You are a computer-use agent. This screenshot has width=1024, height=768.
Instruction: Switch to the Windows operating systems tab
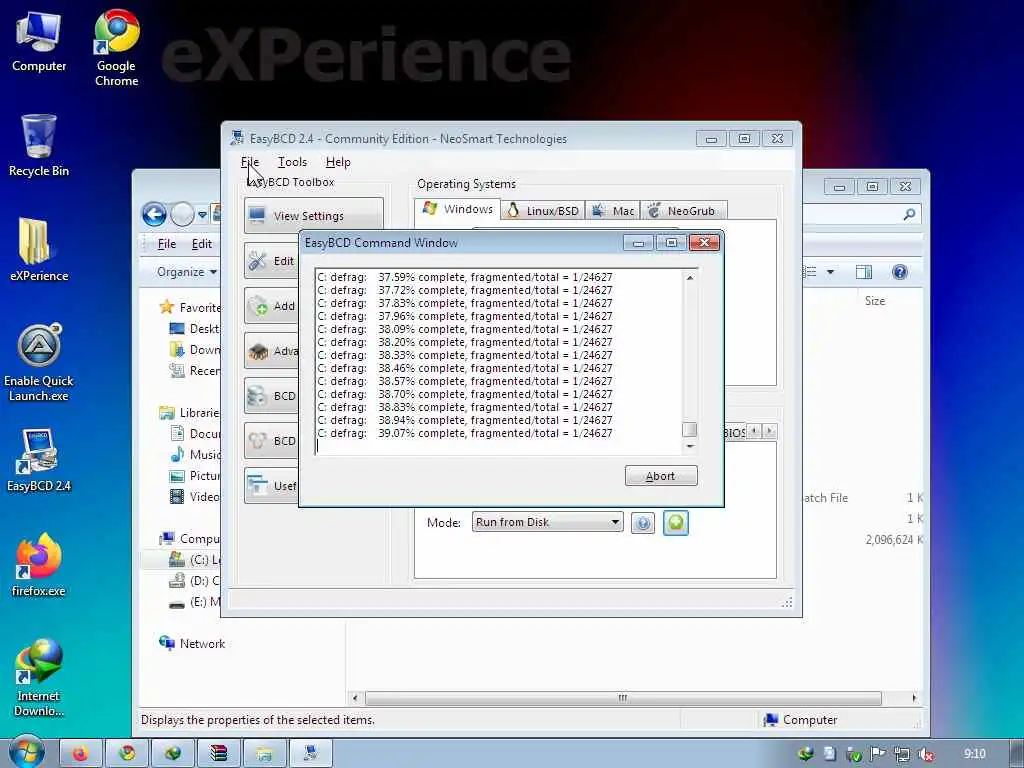[458, 209]
